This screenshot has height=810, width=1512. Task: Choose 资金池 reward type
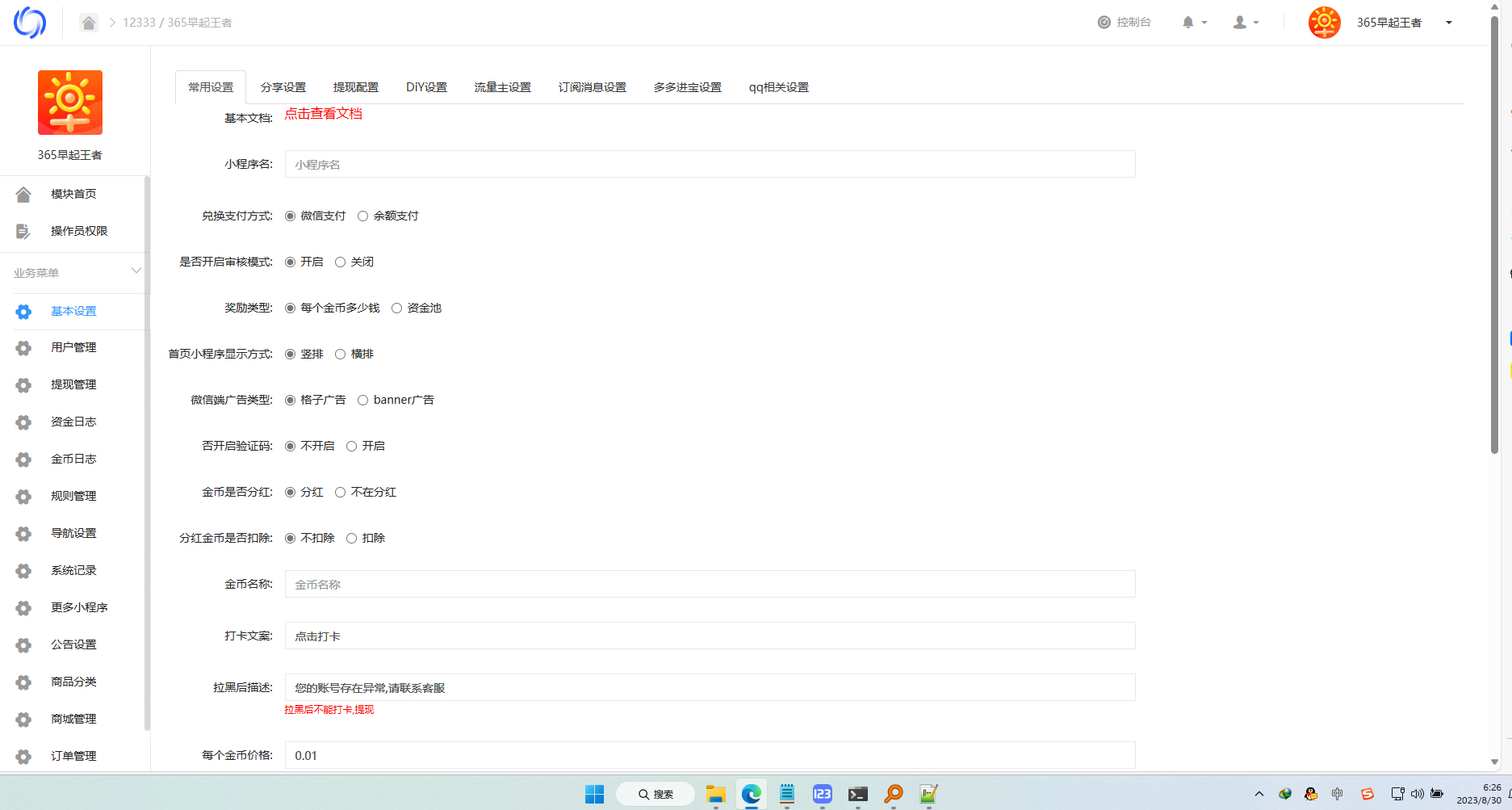pos(396,308)
